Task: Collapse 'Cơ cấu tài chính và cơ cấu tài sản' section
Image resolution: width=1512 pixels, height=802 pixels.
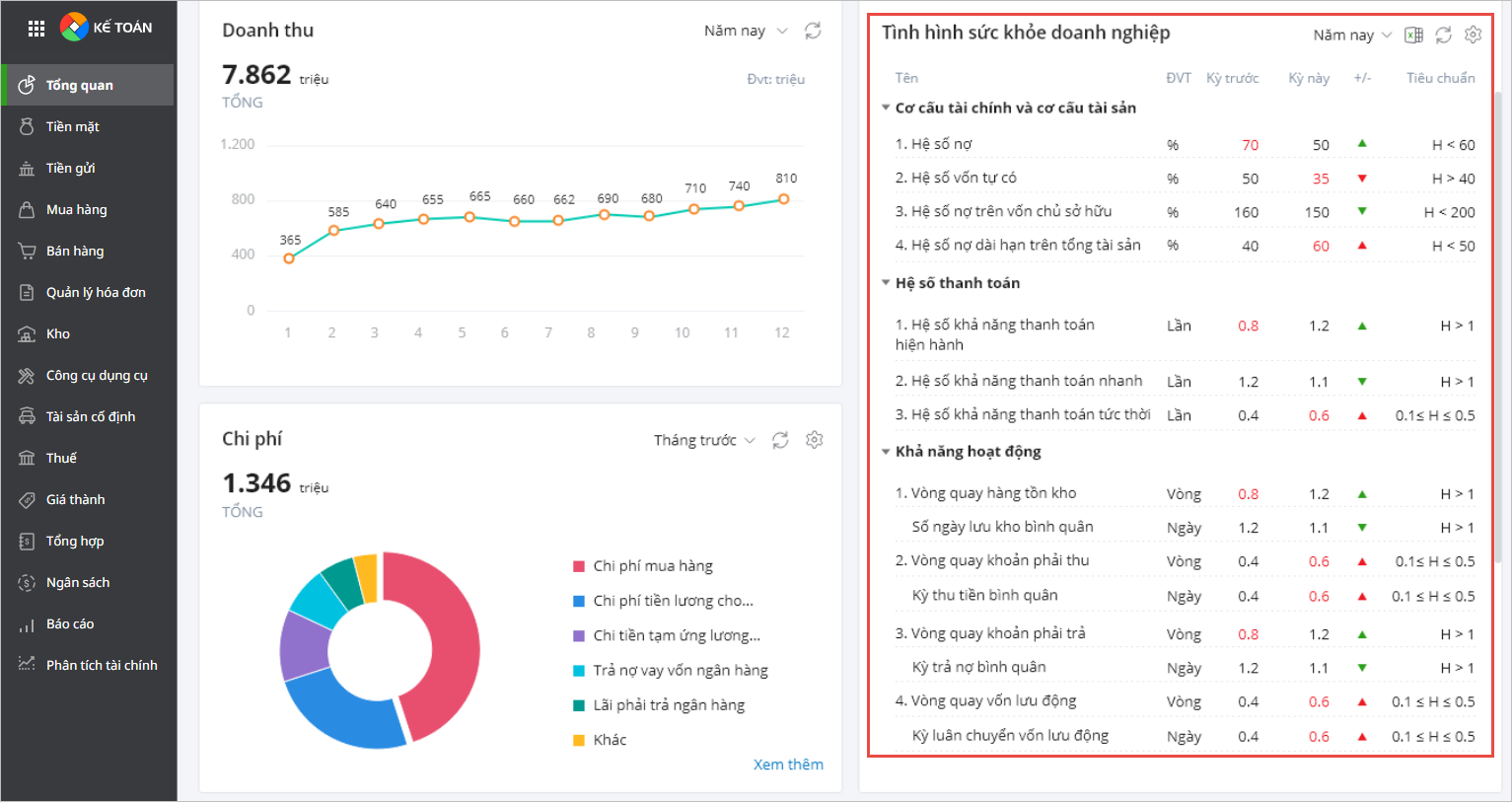Action: click(886, 108)
